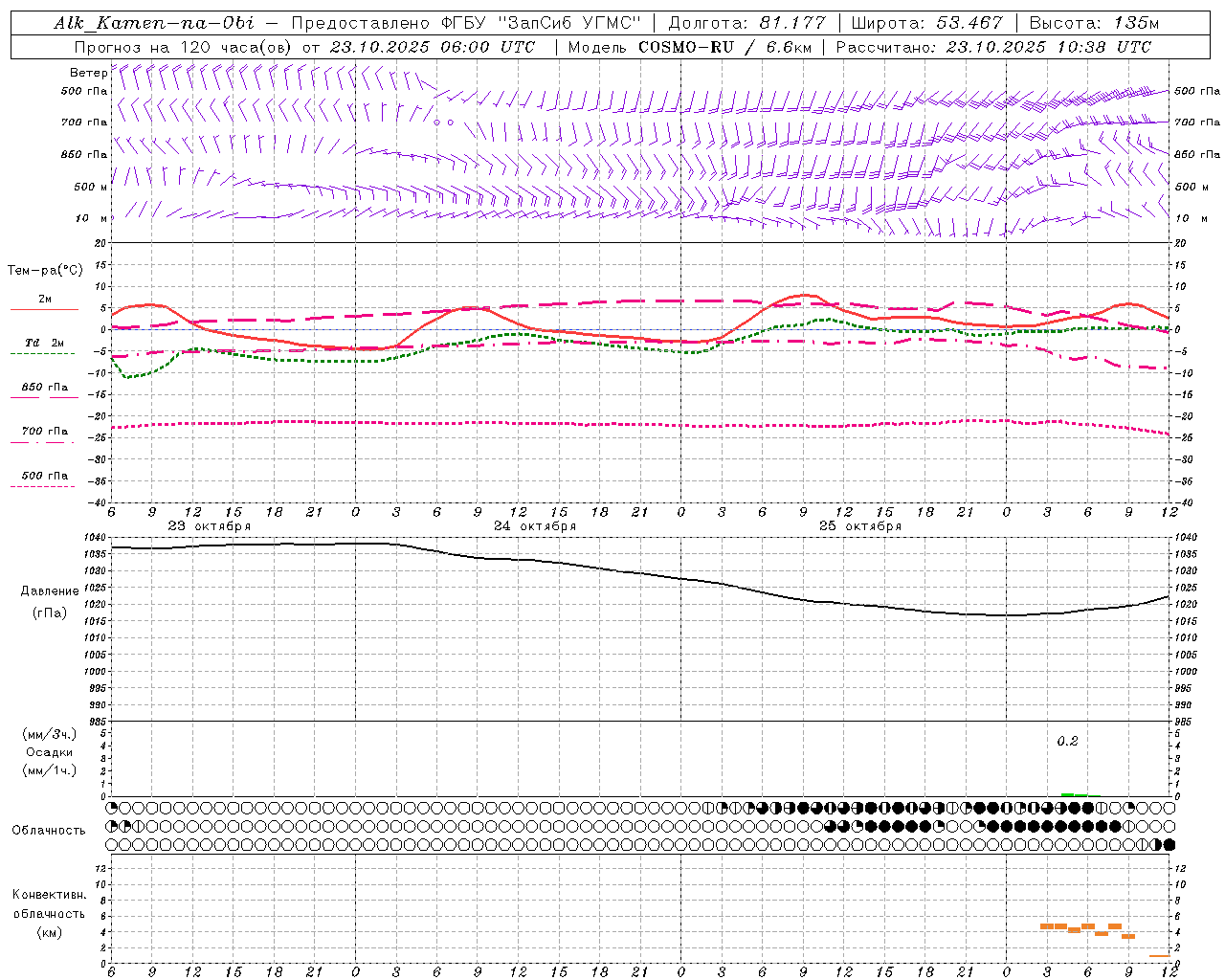Image resolution: width=1225 pixels, height=980 pixels.
Task: Click the station title Alk_Kamen-na-Obi
Action: click(154, 23)
